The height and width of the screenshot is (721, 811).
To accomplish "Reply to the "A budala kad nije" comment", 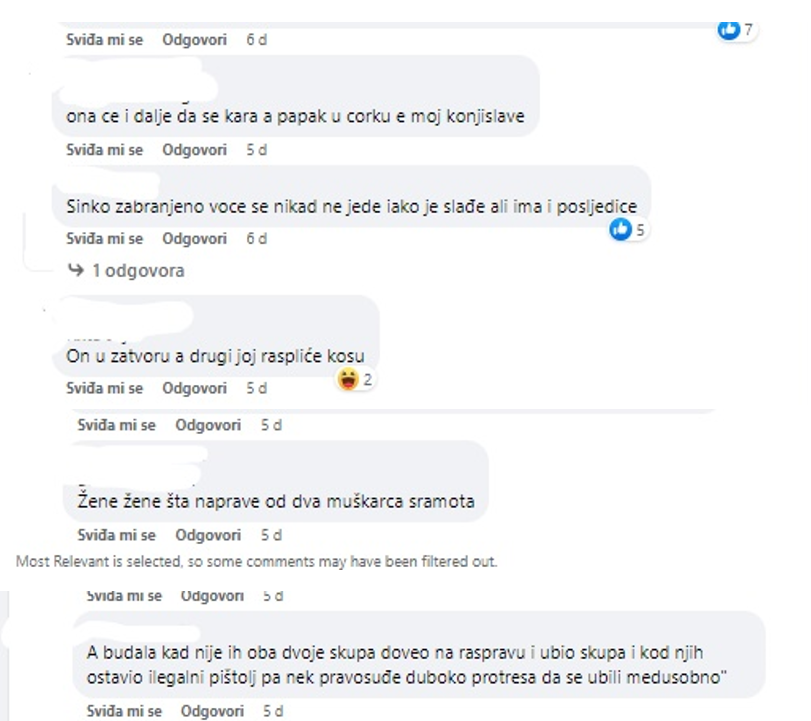I will tap(212, 711).
